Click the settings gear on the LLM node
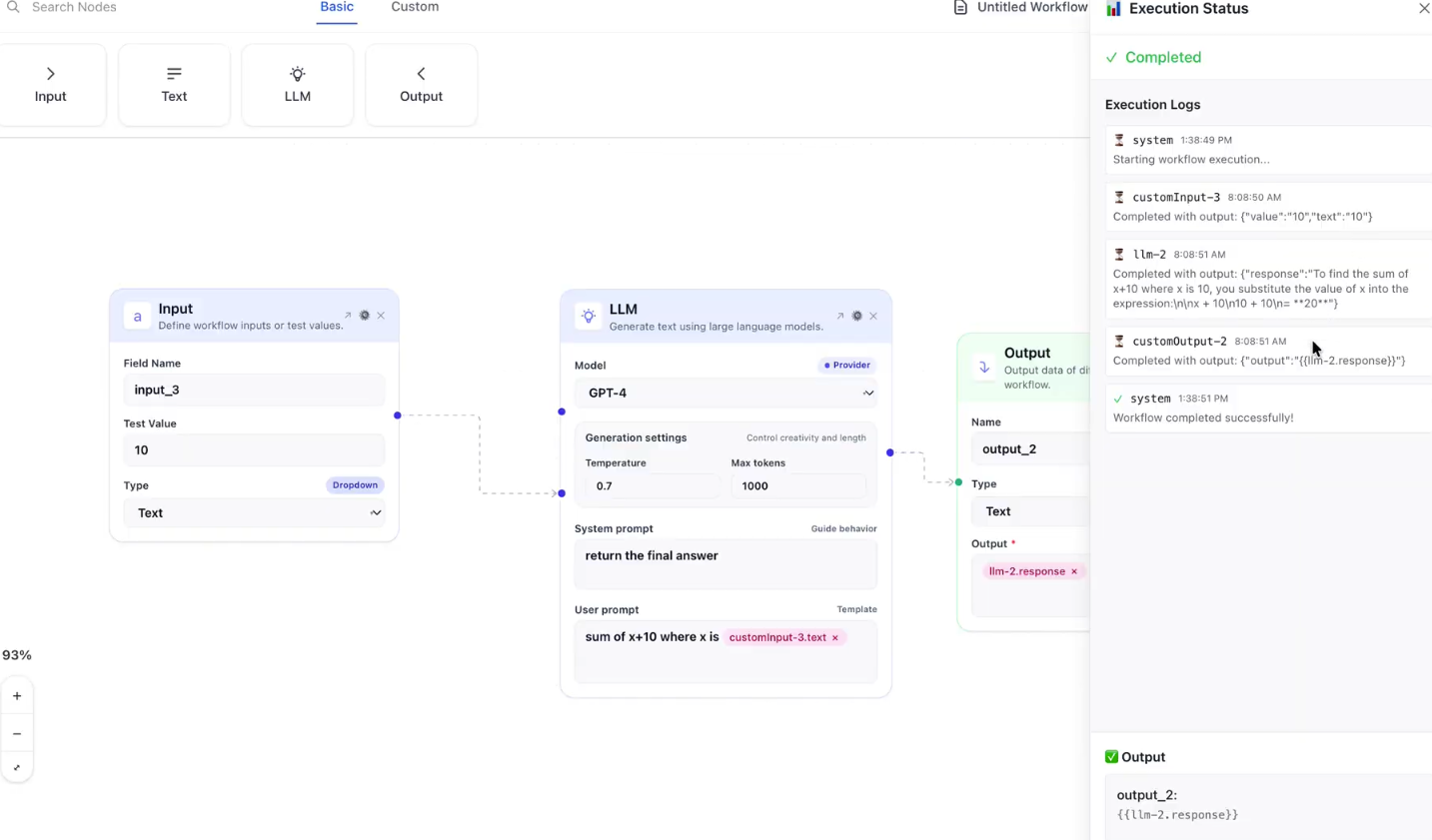This screenshot has width=1432, height=840. coord(856,316)
